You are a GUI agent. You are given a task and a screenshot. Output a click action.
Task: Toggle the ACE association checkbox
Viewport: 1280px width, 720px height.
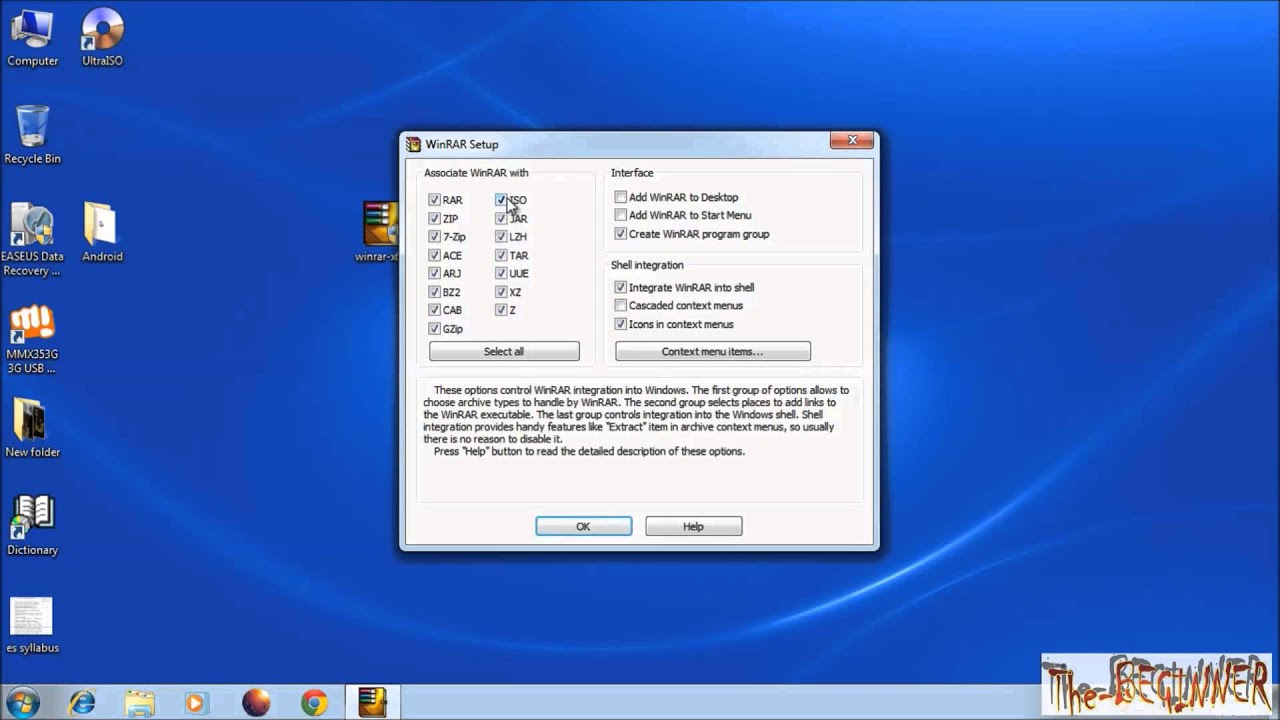(x=434, y=255)
